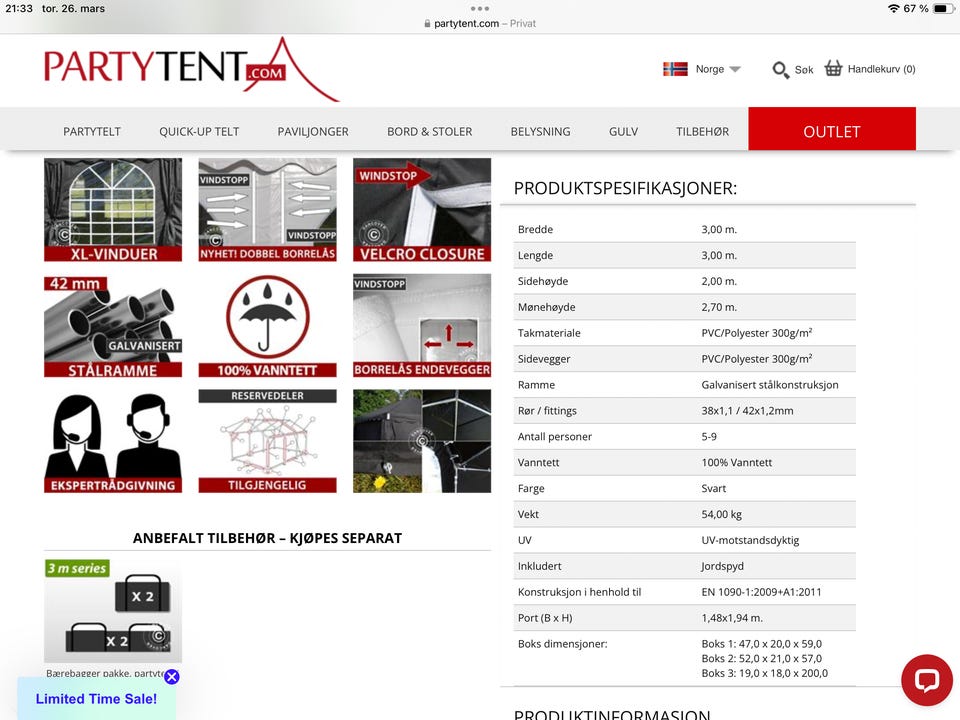Image resolution: width=960 pixels, height=720 pixels.
Task: Click the Søk search link
Action: click(804, 70)
